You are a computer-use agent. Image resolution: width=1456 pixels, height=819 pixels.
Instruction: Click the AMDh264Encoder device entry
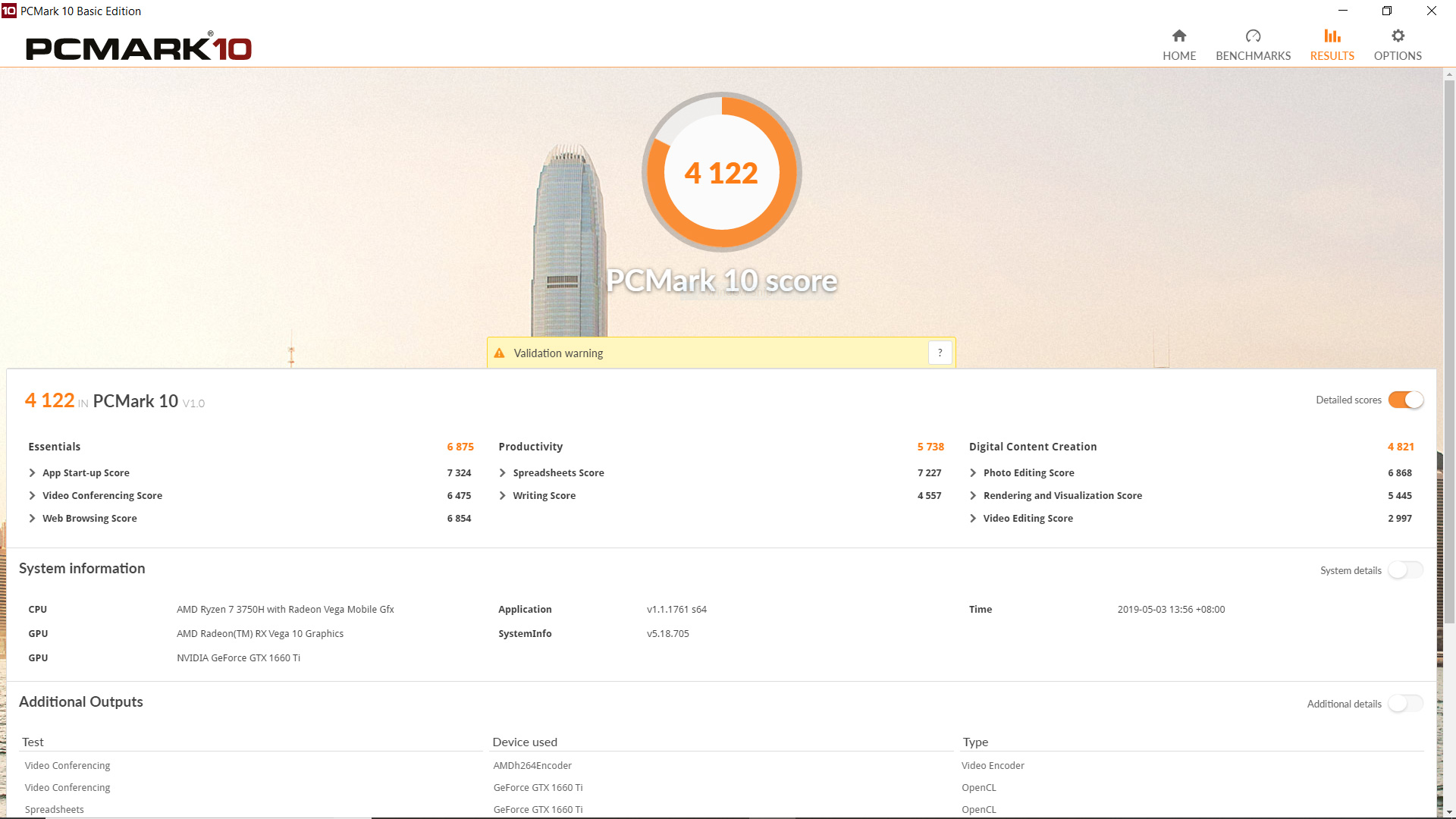tap(532, 765)
